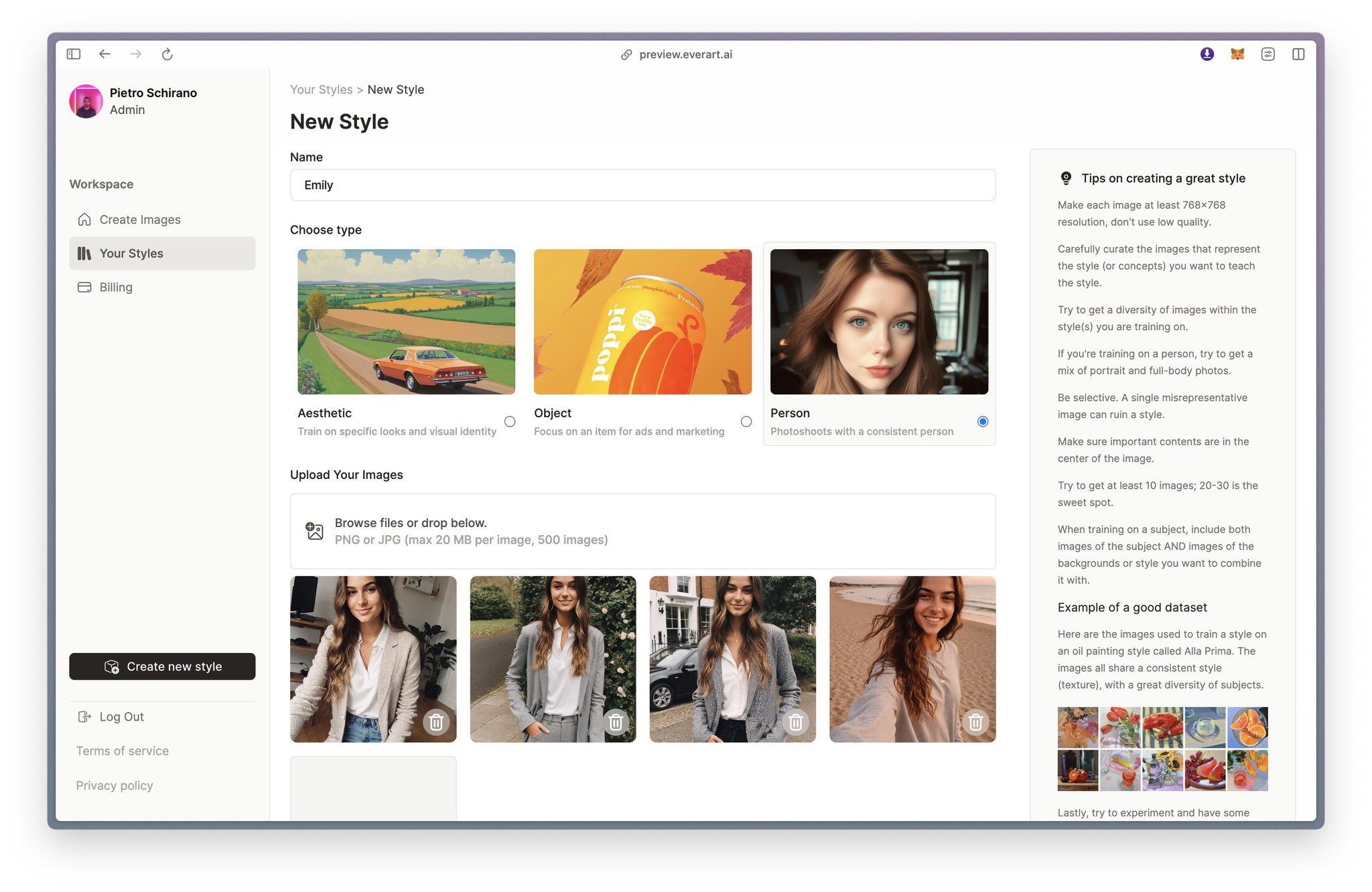
Task: Delete the desk selfie photo
Action: [436, 722]
